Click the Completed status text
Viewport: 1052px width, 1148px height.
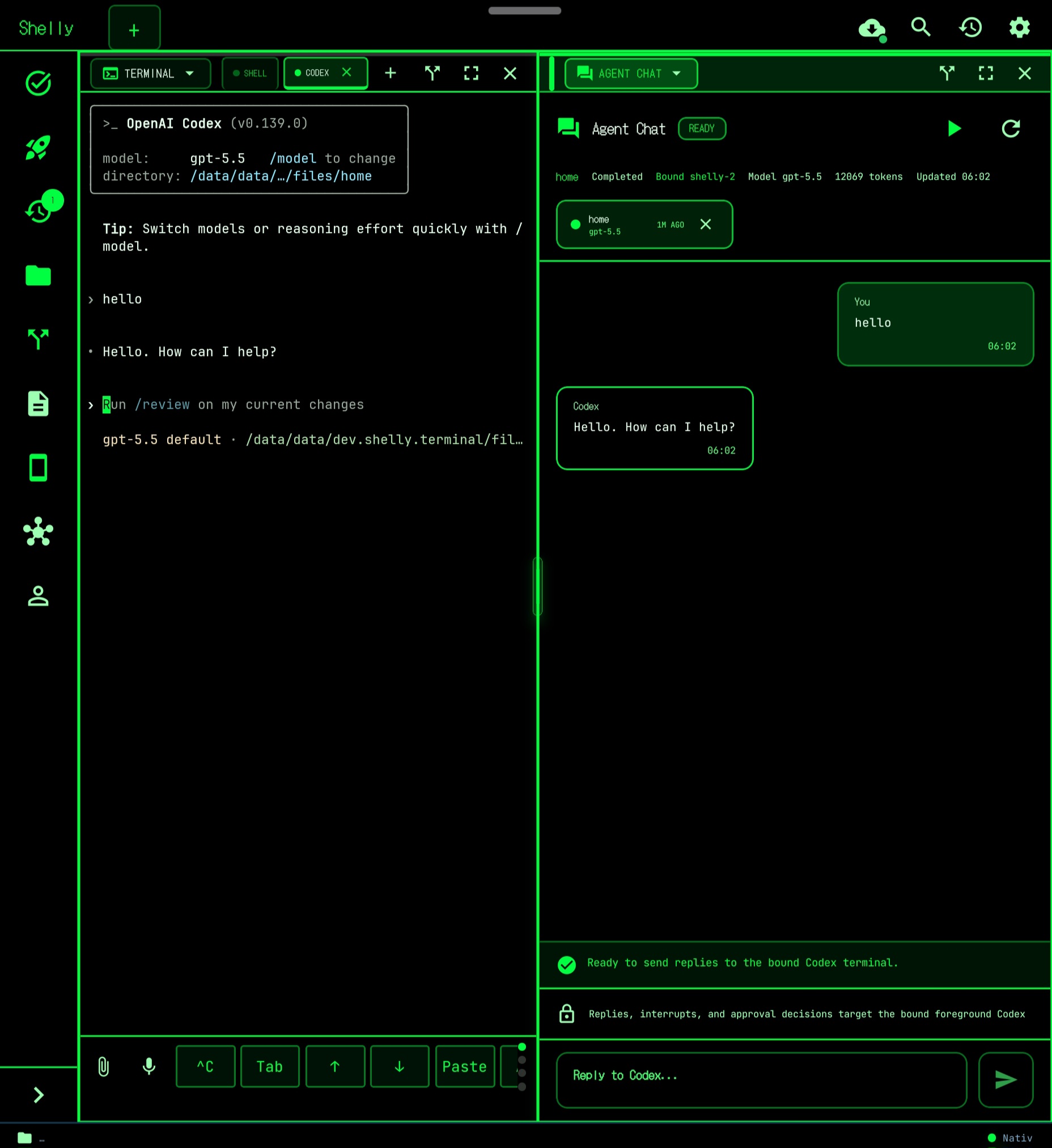pos(617,176)
